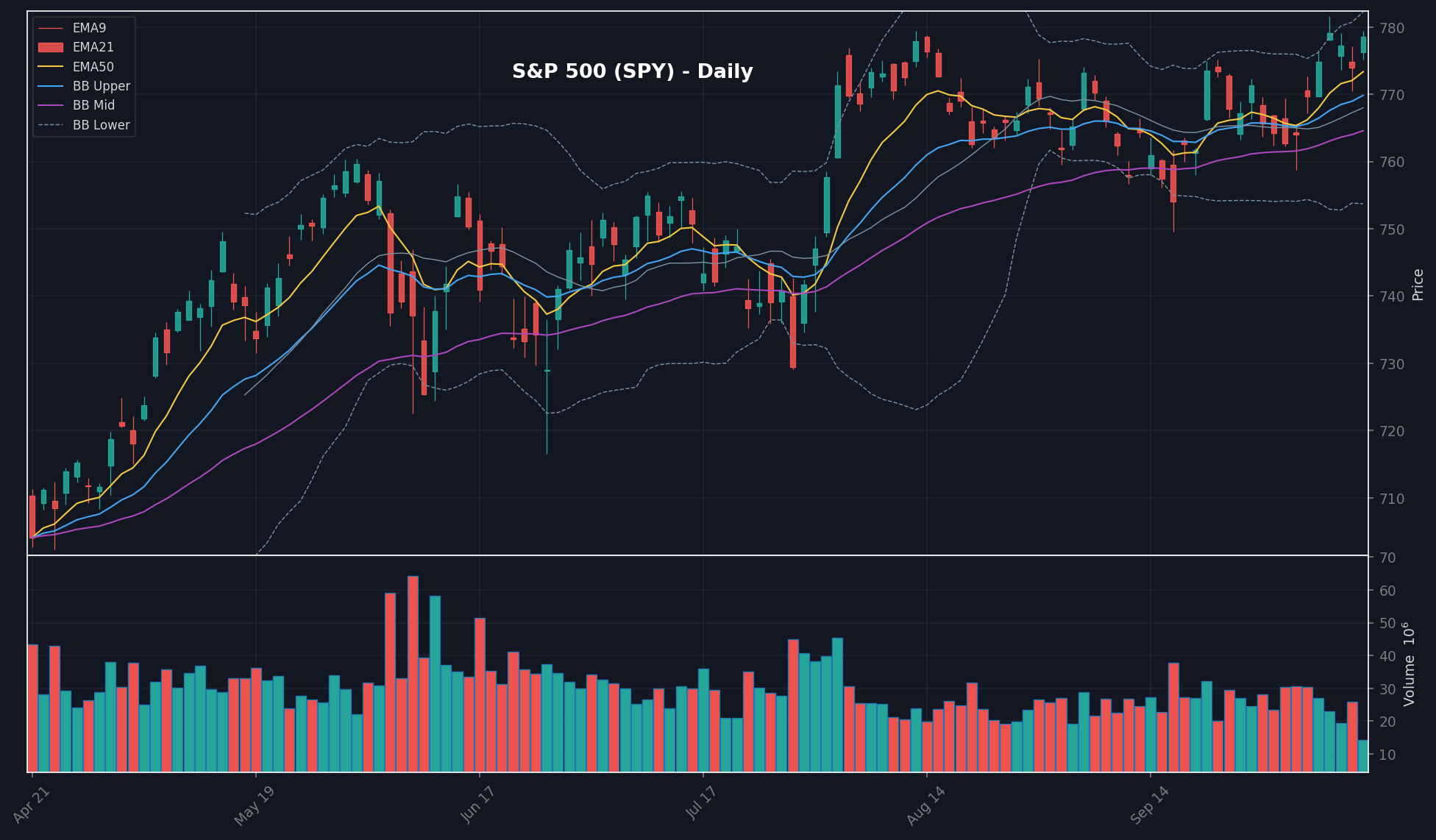The image size is (1436, 840).
Task: Click the Sep 14 date label
Action: click(x=1150, y=805)
